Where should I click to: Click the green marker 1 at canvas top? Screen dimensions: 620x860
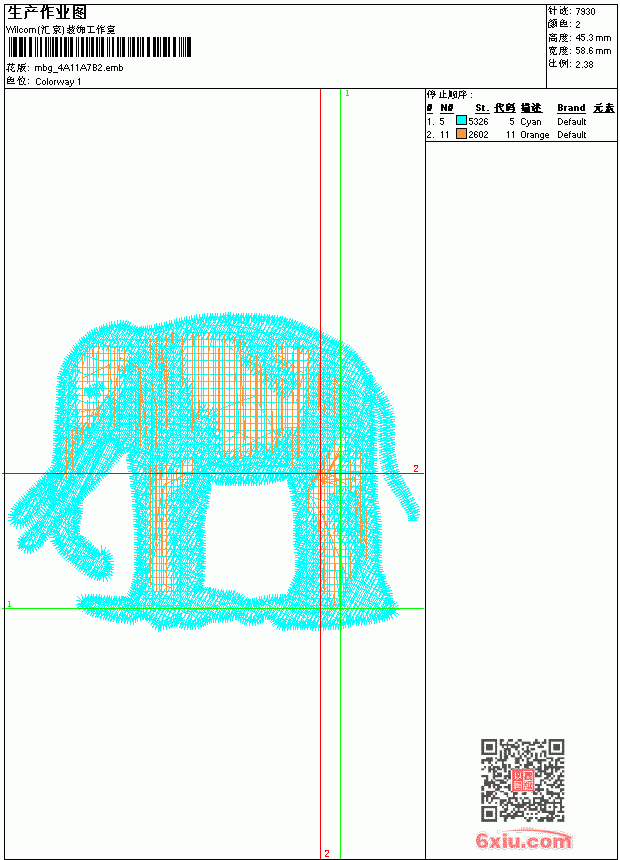coord(347,94)
